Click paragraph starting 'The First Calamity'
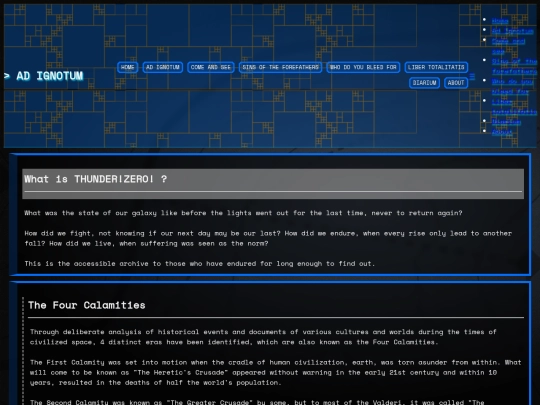Screen dimensions: 540x405 pos(276,372)
